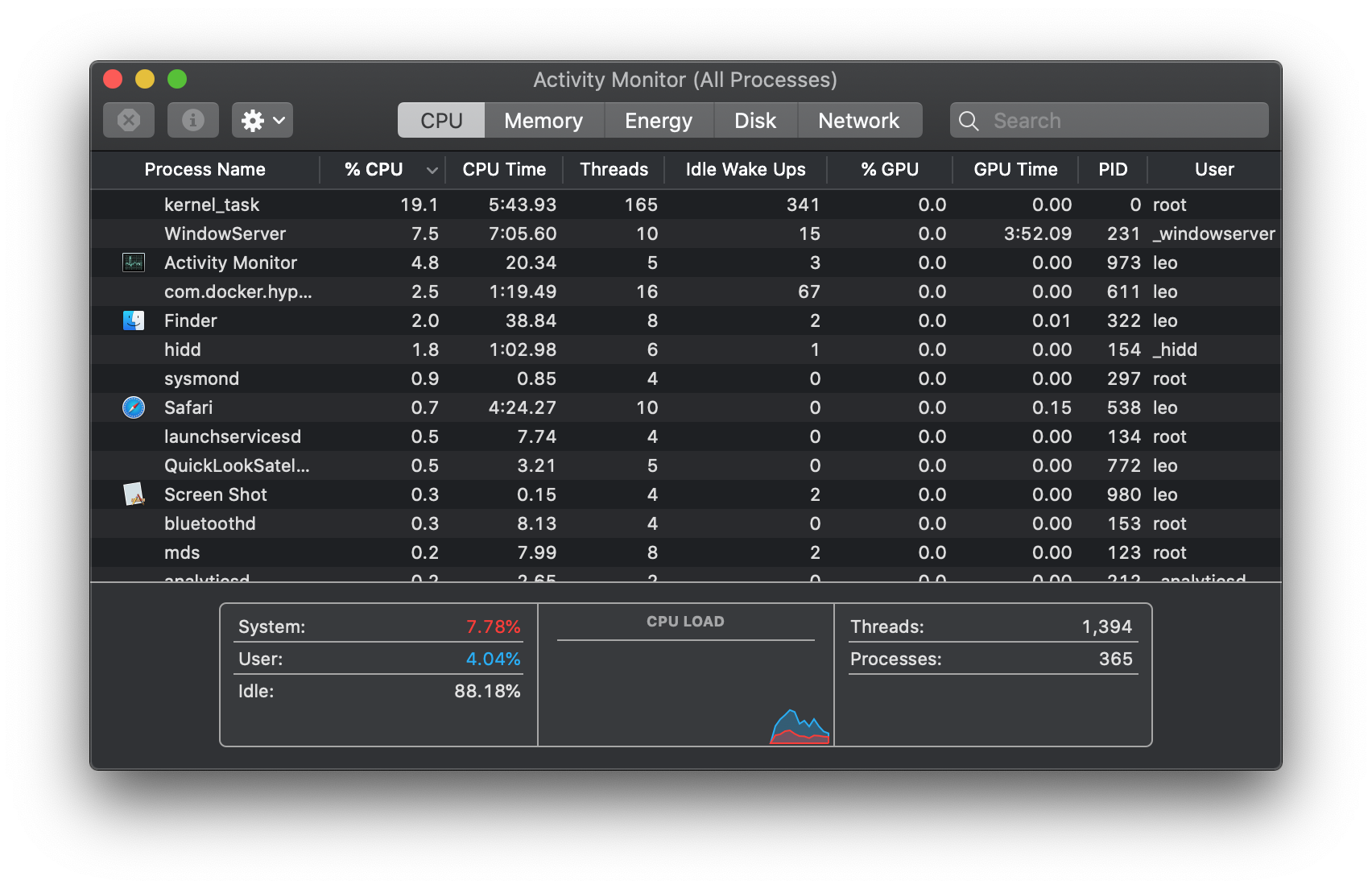Sort by CPU Time column header
The height and width of the screenshot is (889, 1372).
504,169
